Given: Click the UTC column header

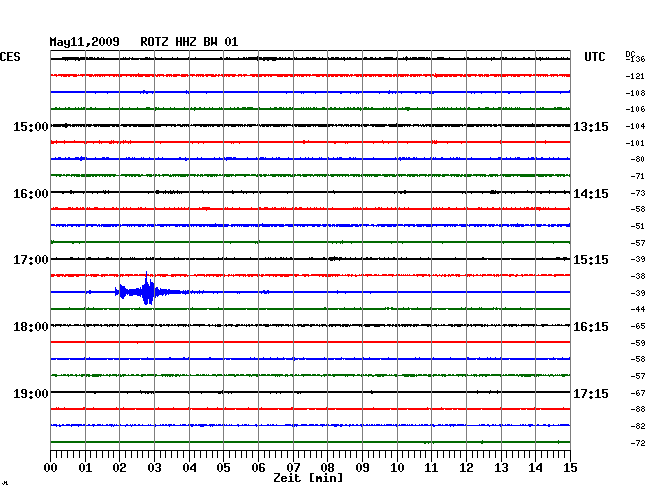Looking at the screenshot, I should [594, 57].
